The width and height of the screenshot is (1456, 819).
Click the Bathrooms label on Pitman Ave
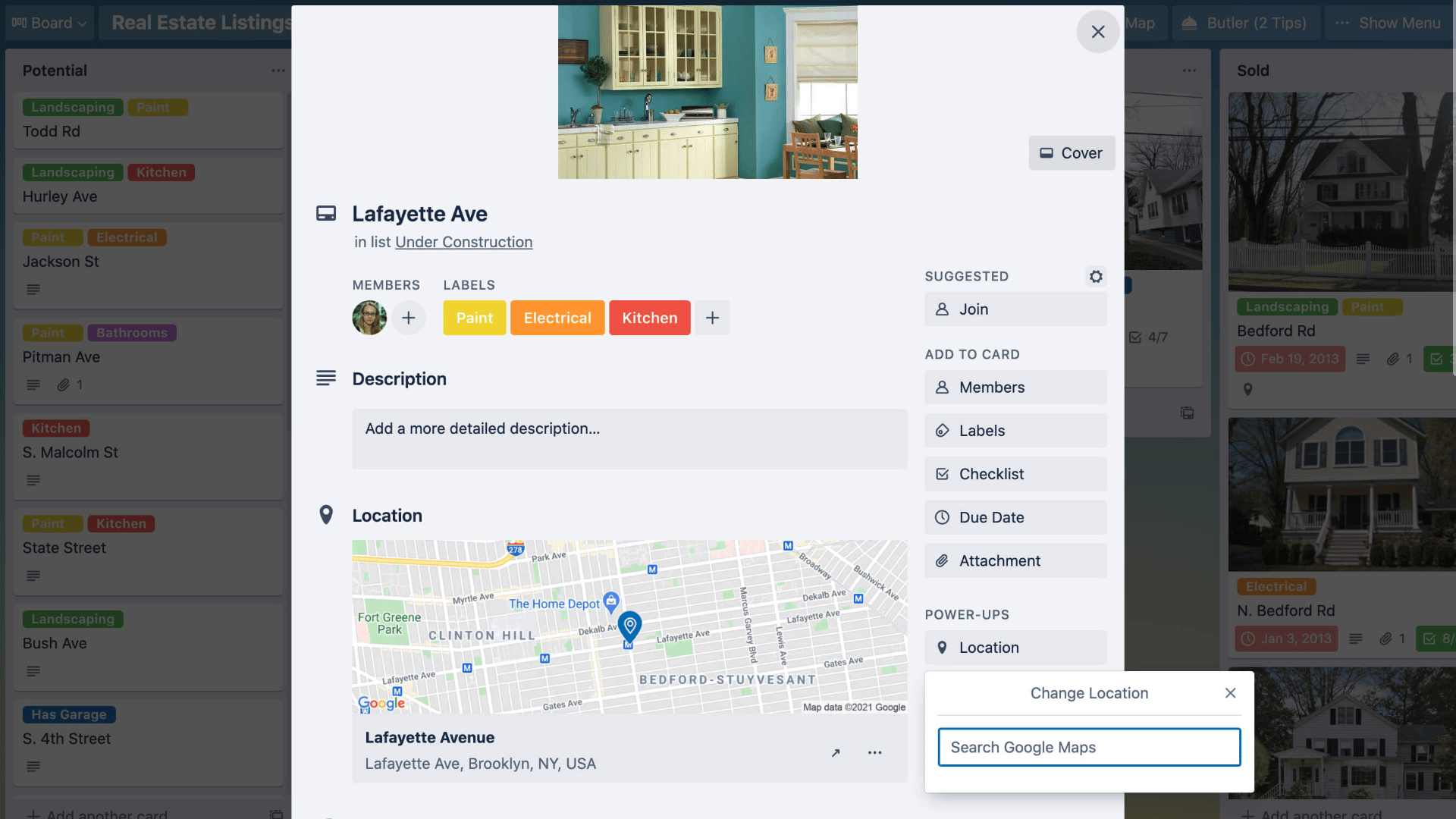coord(132,333)
